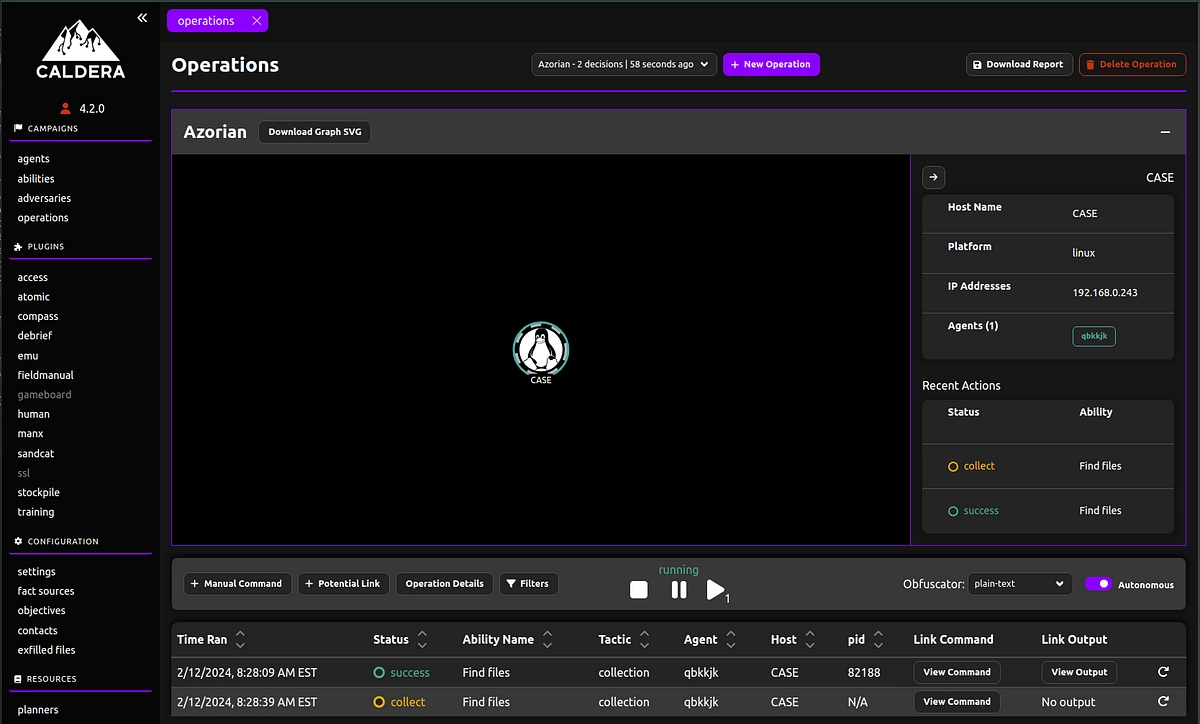This screenshot has height=724, width=1200.
Task: Sort the table by Tactic
Action: click(x=645, y=639)
